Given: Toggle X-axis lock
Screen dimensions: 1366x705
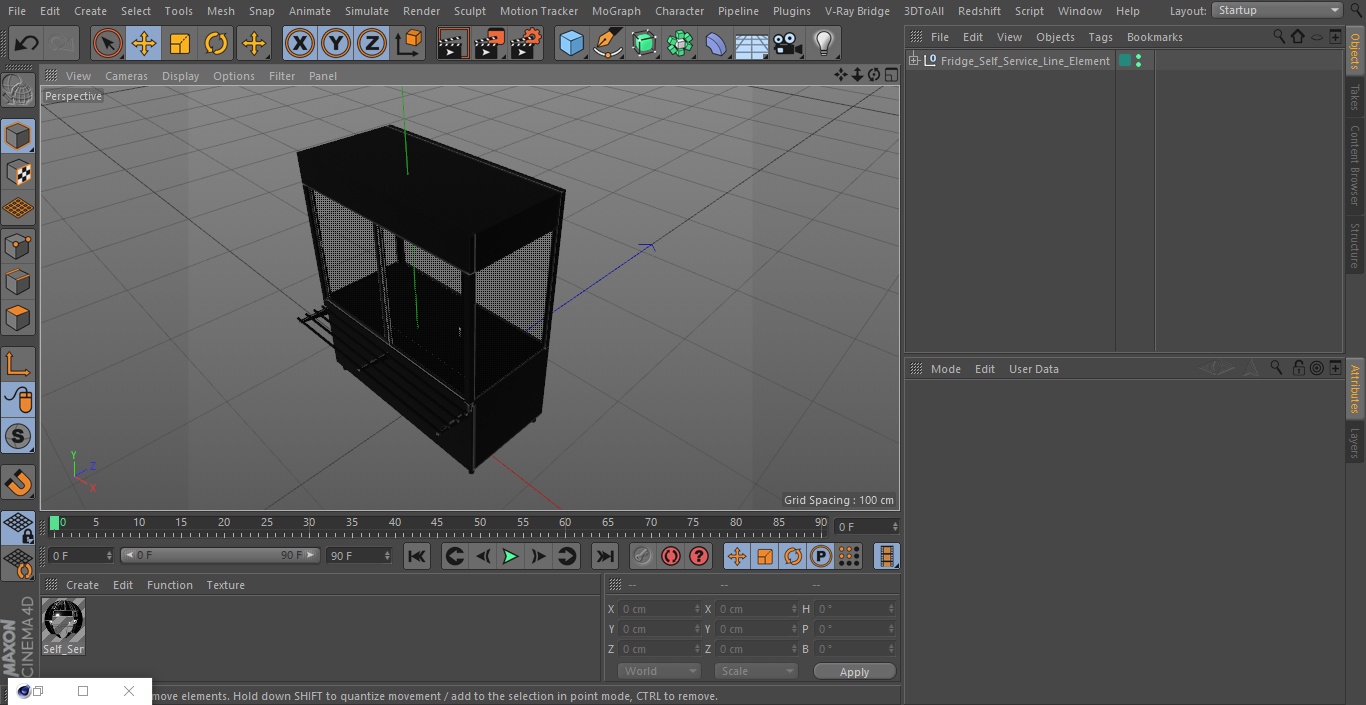Looking at the screenshot, I should [299, 43].
